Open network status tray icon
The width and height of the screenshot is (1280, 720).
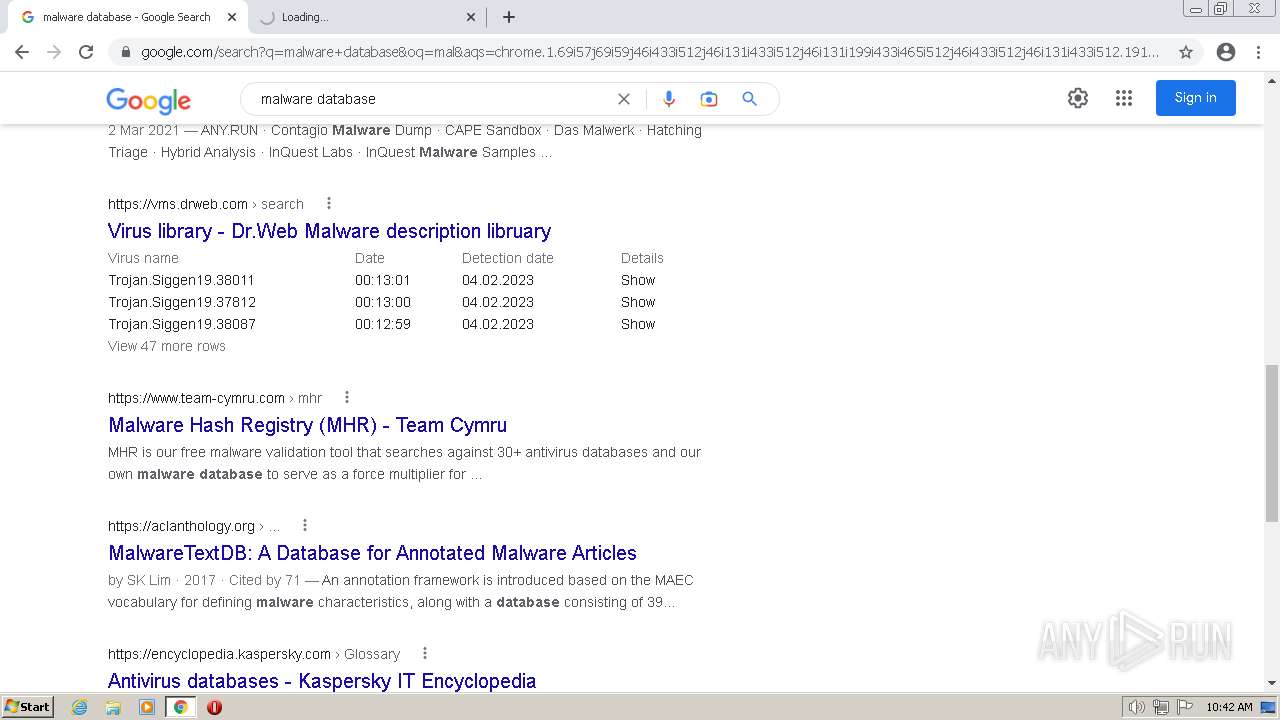point(1161,707)
